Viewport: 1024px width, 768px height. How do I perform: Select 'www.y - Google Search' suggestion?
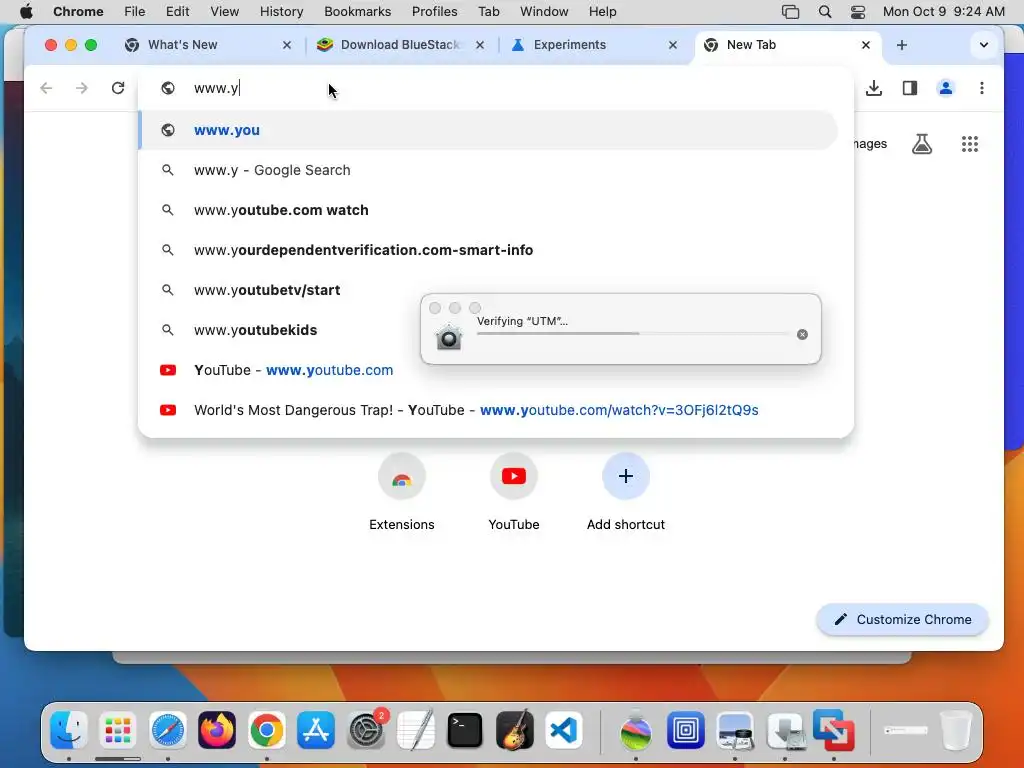[x=488, y=170]
